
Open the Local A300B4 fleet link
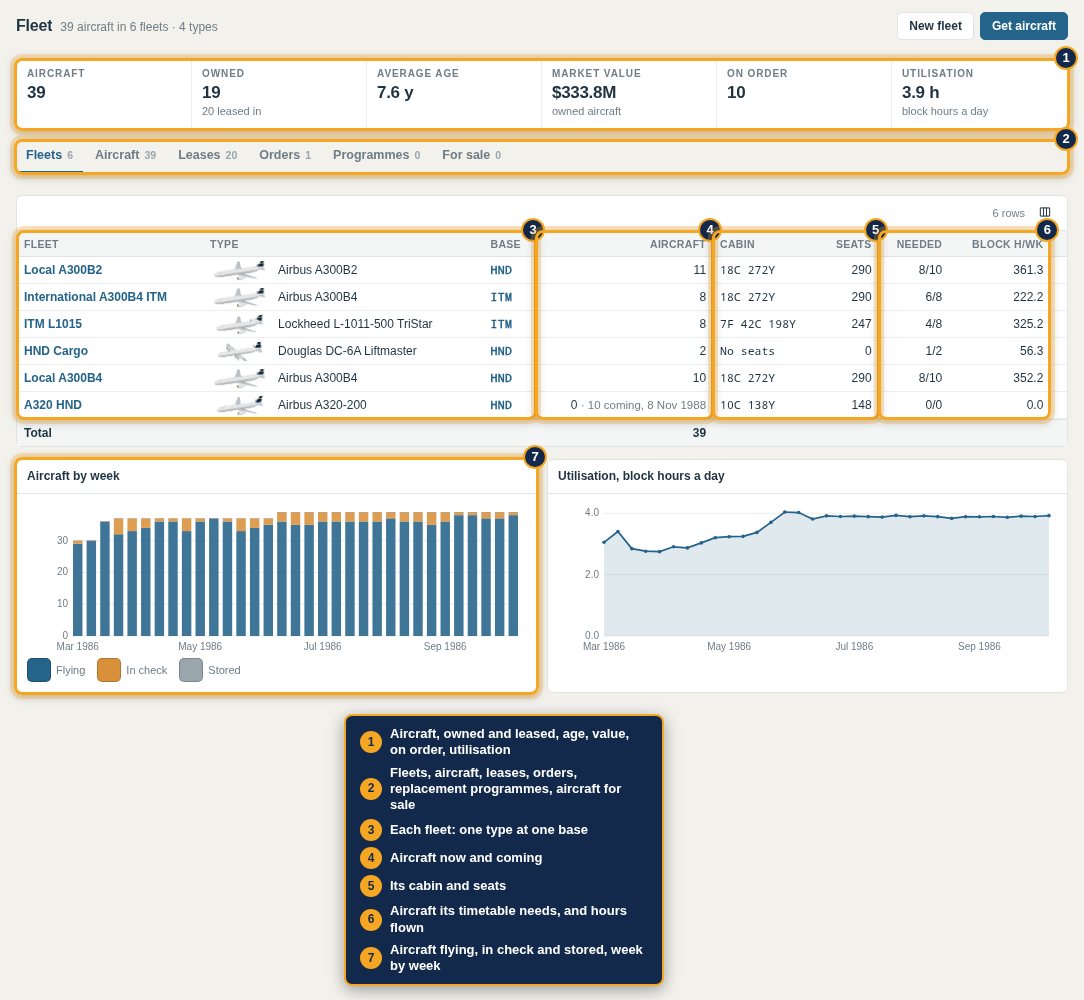click(63, 378)
